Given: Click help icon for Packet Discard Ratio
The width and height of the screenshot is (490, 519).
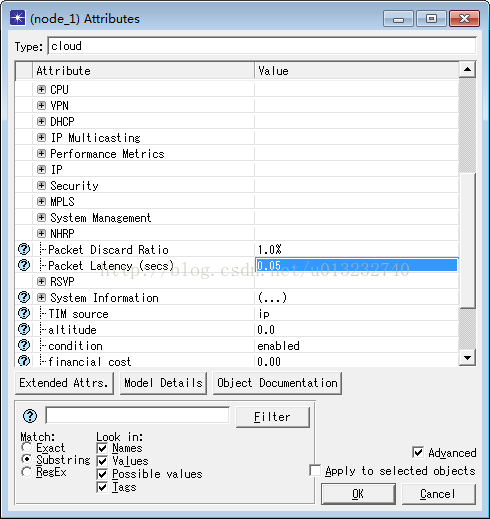Looking at the screenshot, I should click(x=24, y=249).
